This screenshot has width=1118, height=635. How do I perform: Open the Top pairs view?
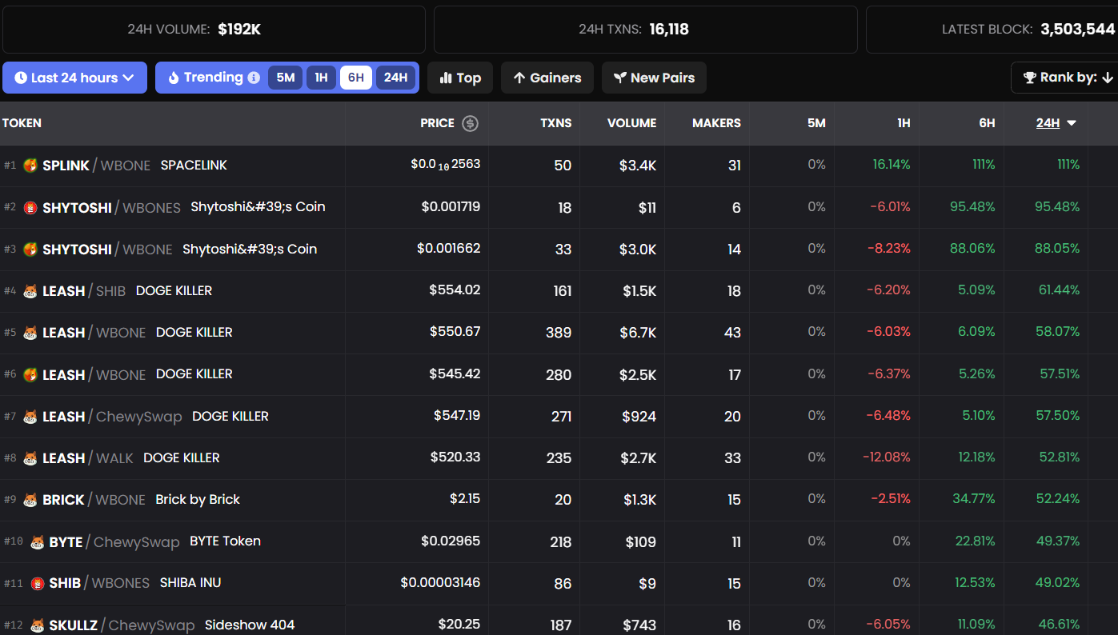pos(460,78)
